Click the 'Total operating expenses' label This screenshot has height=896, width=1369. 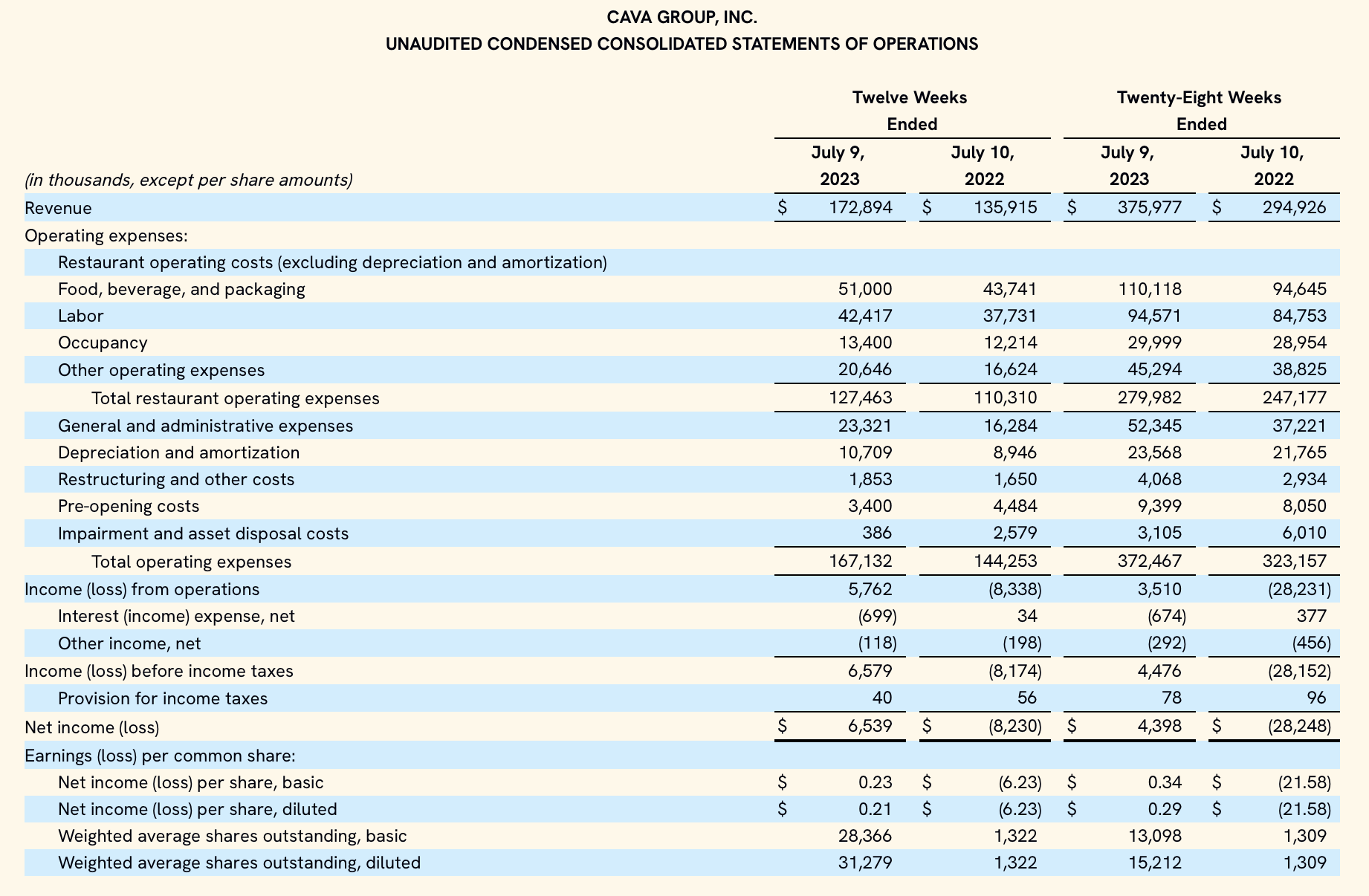point(192,562)
